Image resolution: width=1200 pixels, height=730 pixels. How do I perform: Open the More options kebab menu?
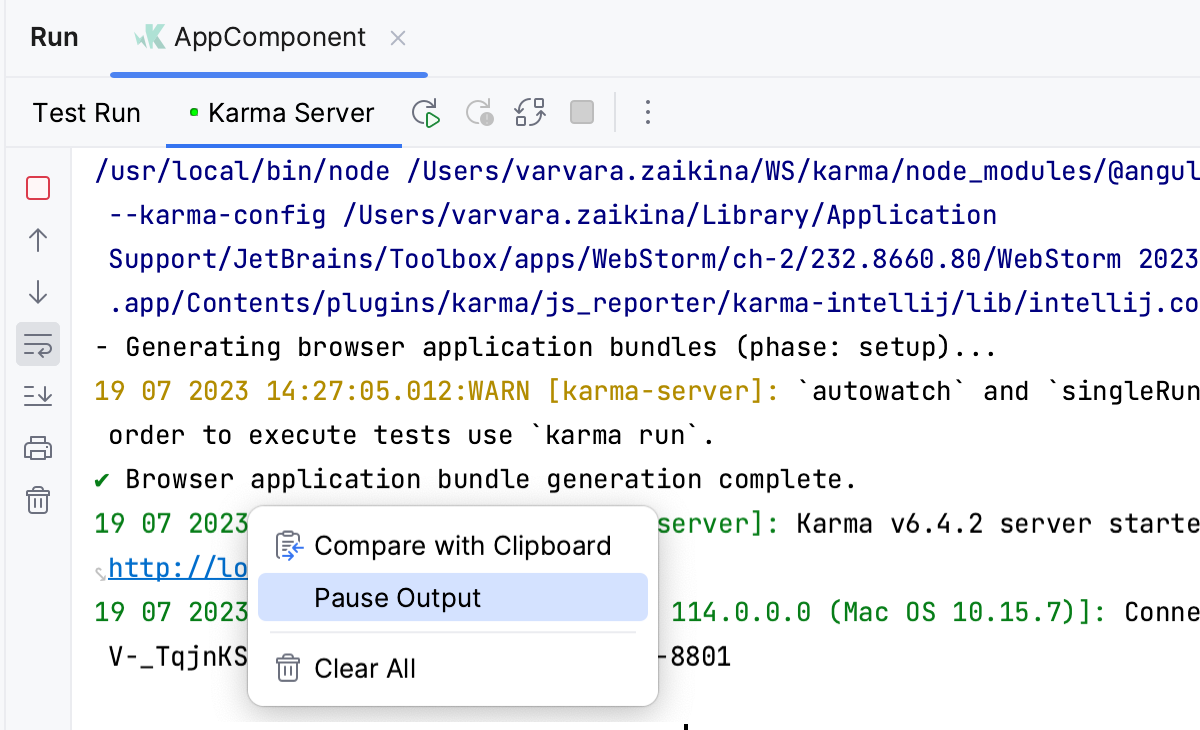point(648,113)
